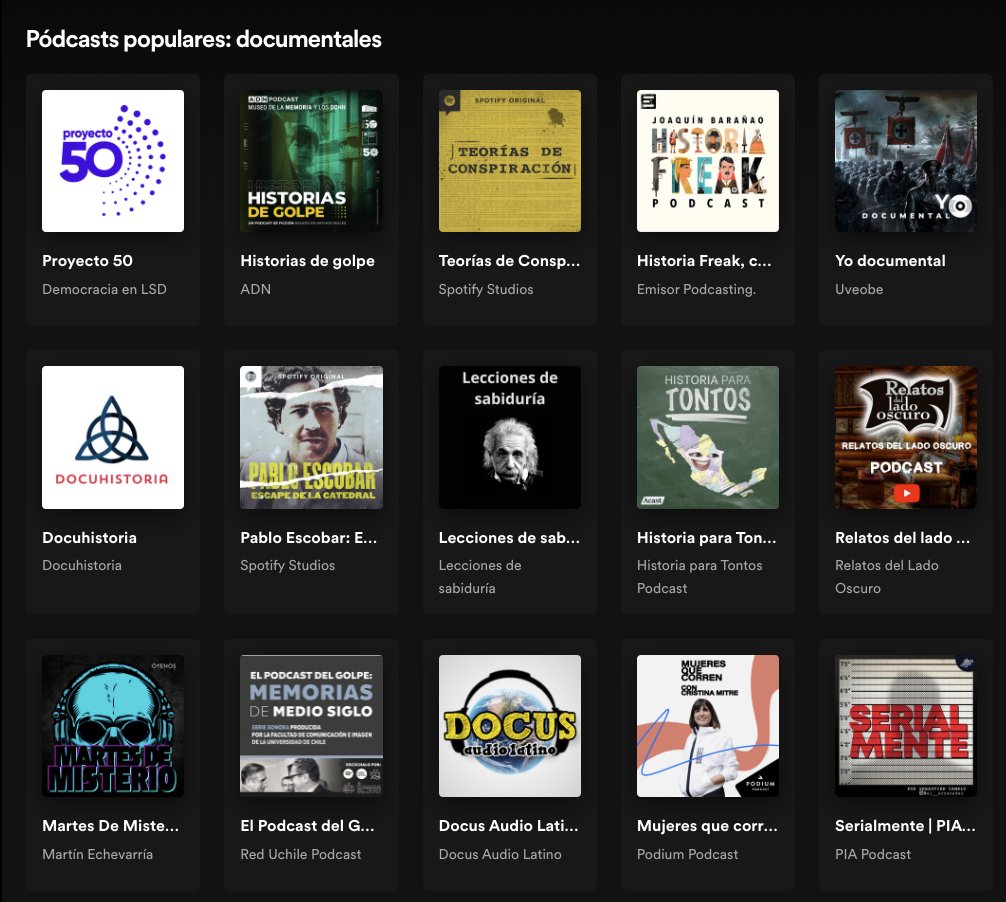Select the Teorías de Conspiración cover art

[509, 161]
